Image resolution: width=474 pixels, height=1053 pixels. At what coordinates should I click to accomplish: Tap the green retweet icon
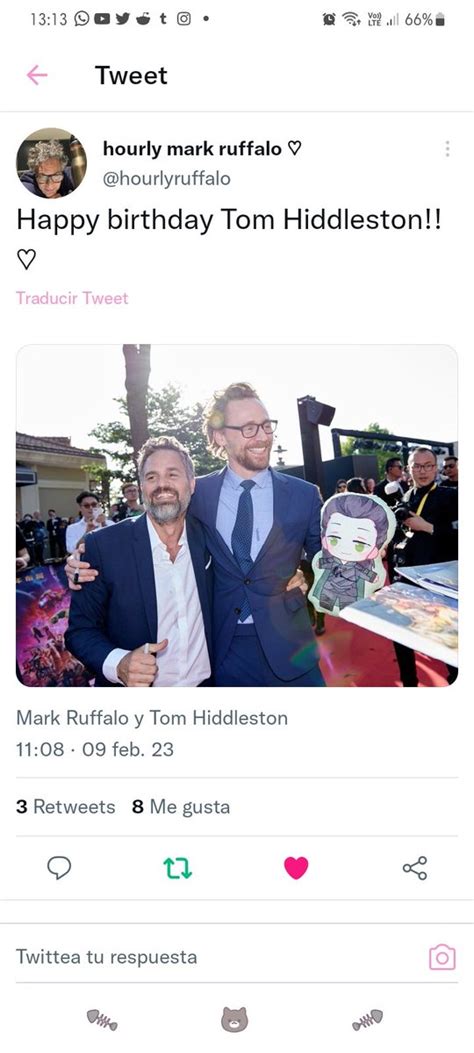coord(178,868)
